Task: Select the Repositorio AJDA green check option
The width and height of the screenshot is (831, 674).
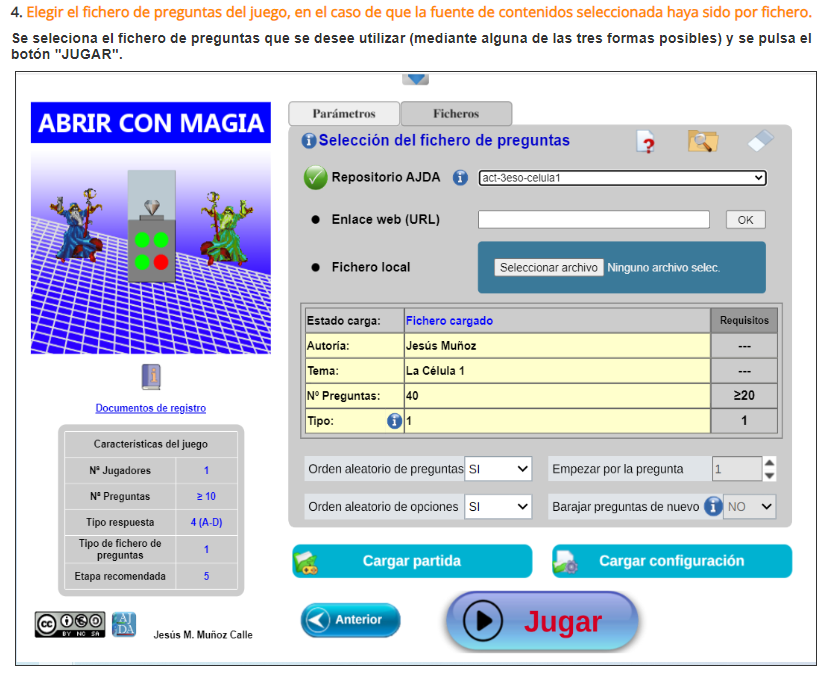Action: [x=316, y=178]
